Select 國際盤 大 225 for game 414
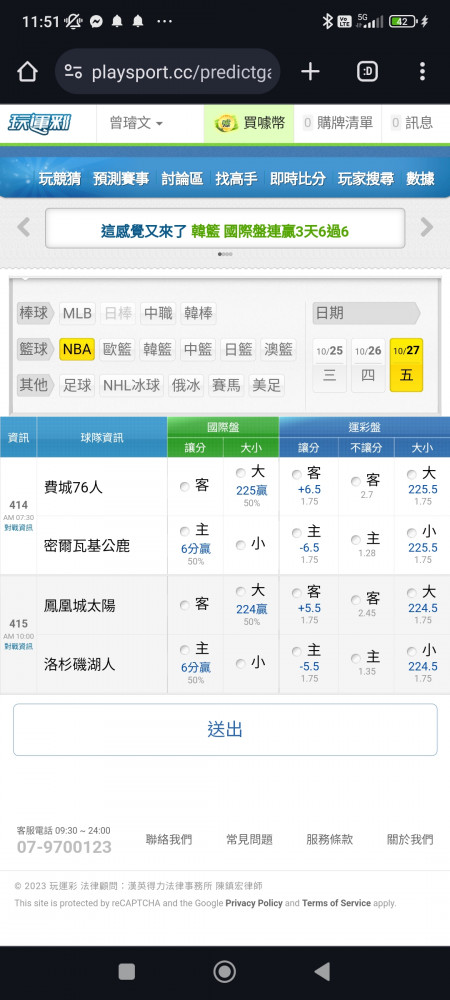 click(x=240, y=473)
